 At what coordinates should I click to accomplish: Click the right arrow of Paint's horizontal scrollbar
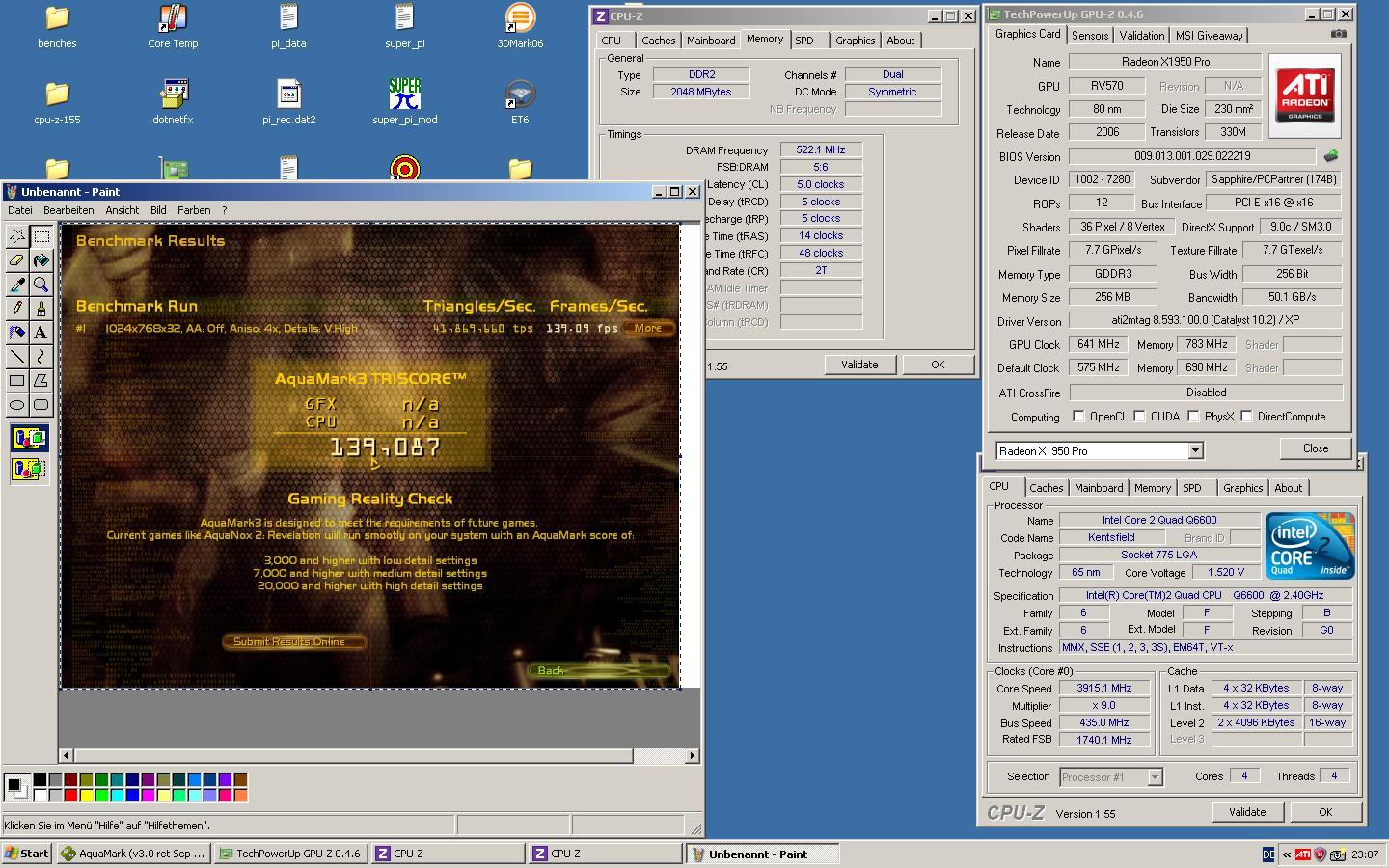point(693,755)
